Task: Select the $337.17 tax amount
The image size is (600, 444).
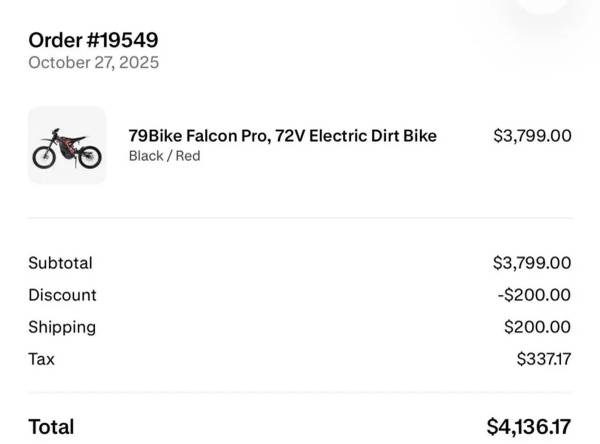Action: click(544, 358)
